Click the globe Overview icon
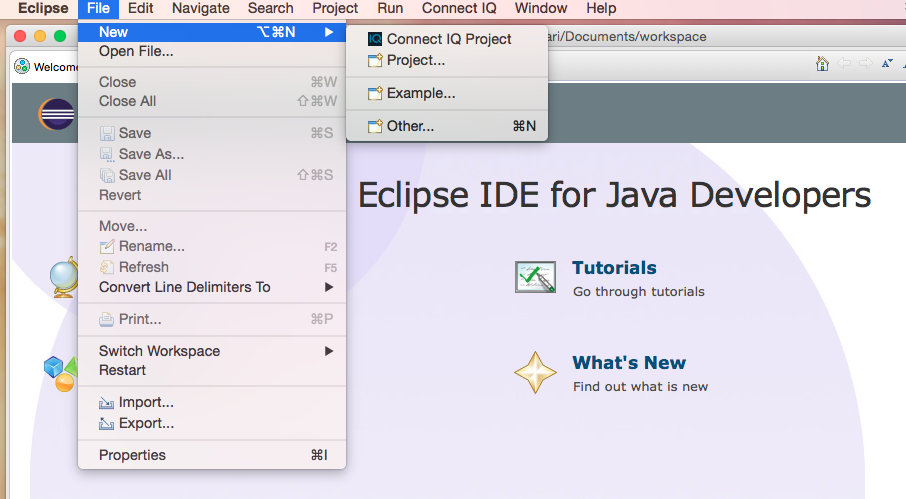This screenshot has height=499, width=906. click(x=65, y=278)
